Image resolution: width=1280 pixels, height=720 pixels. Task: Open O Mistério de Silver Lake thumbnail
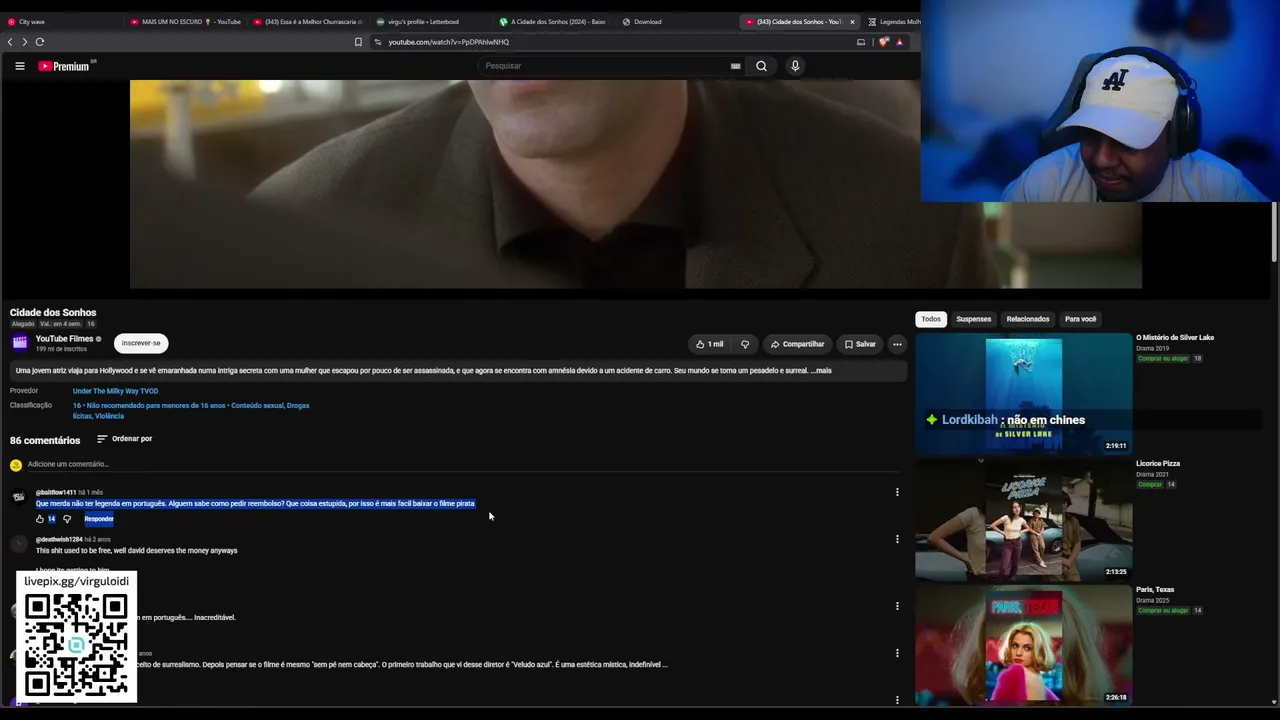coord(1024,394)
